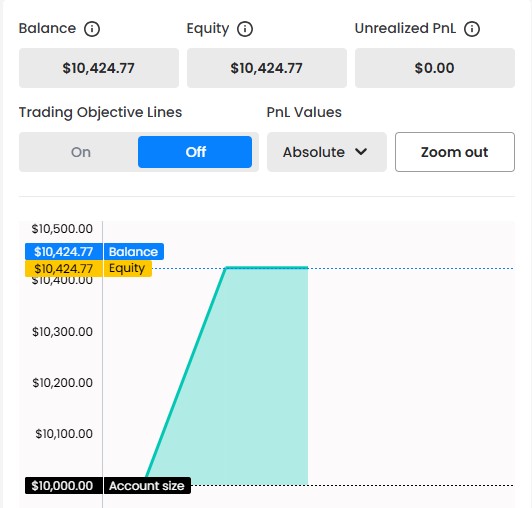Select the Balance value box
The image size is (532, 508).
tap(99, 68)
